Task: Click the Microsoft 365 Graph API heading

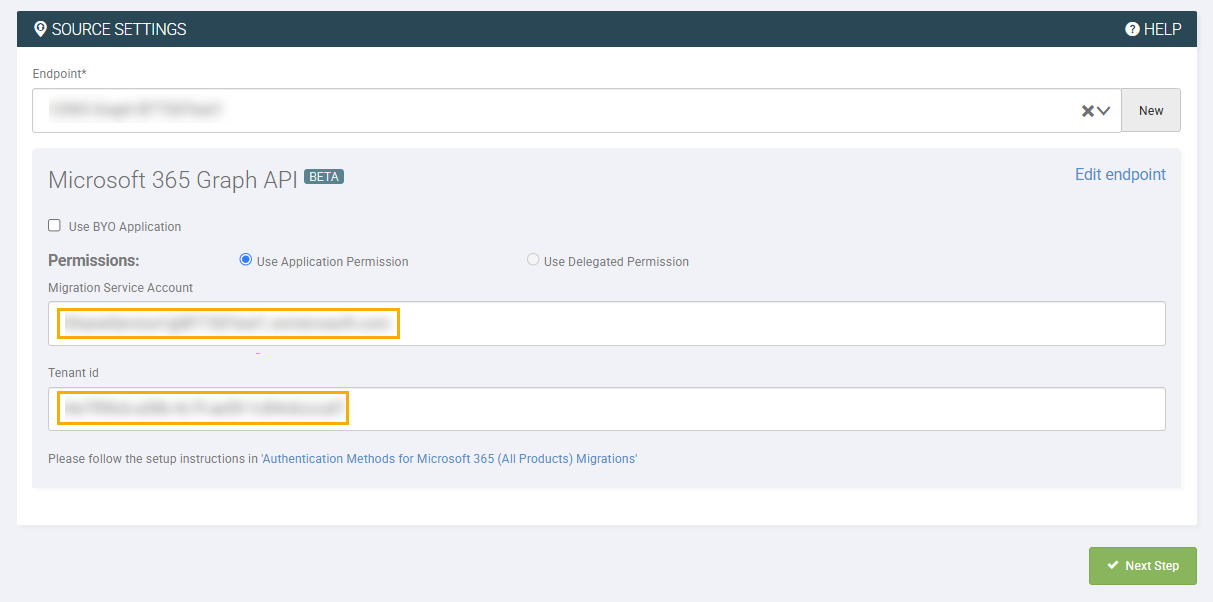Action: point(173,180)
